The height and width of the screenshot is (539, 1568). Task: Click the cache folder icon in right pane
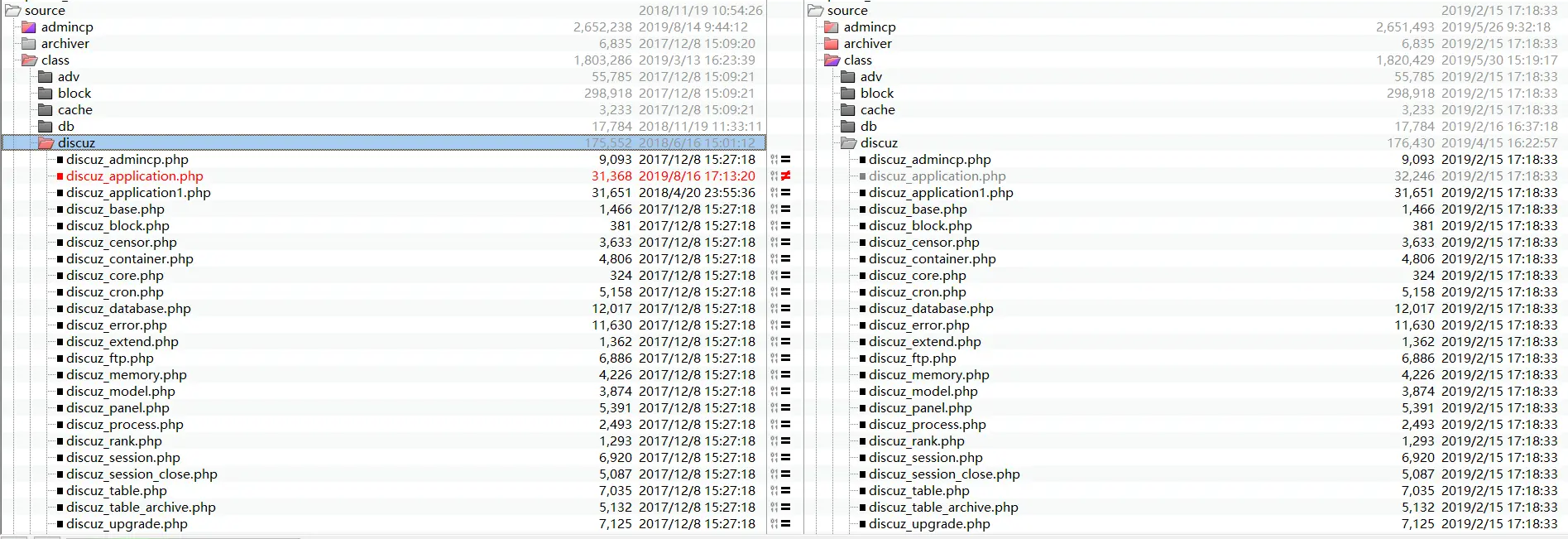848,110
